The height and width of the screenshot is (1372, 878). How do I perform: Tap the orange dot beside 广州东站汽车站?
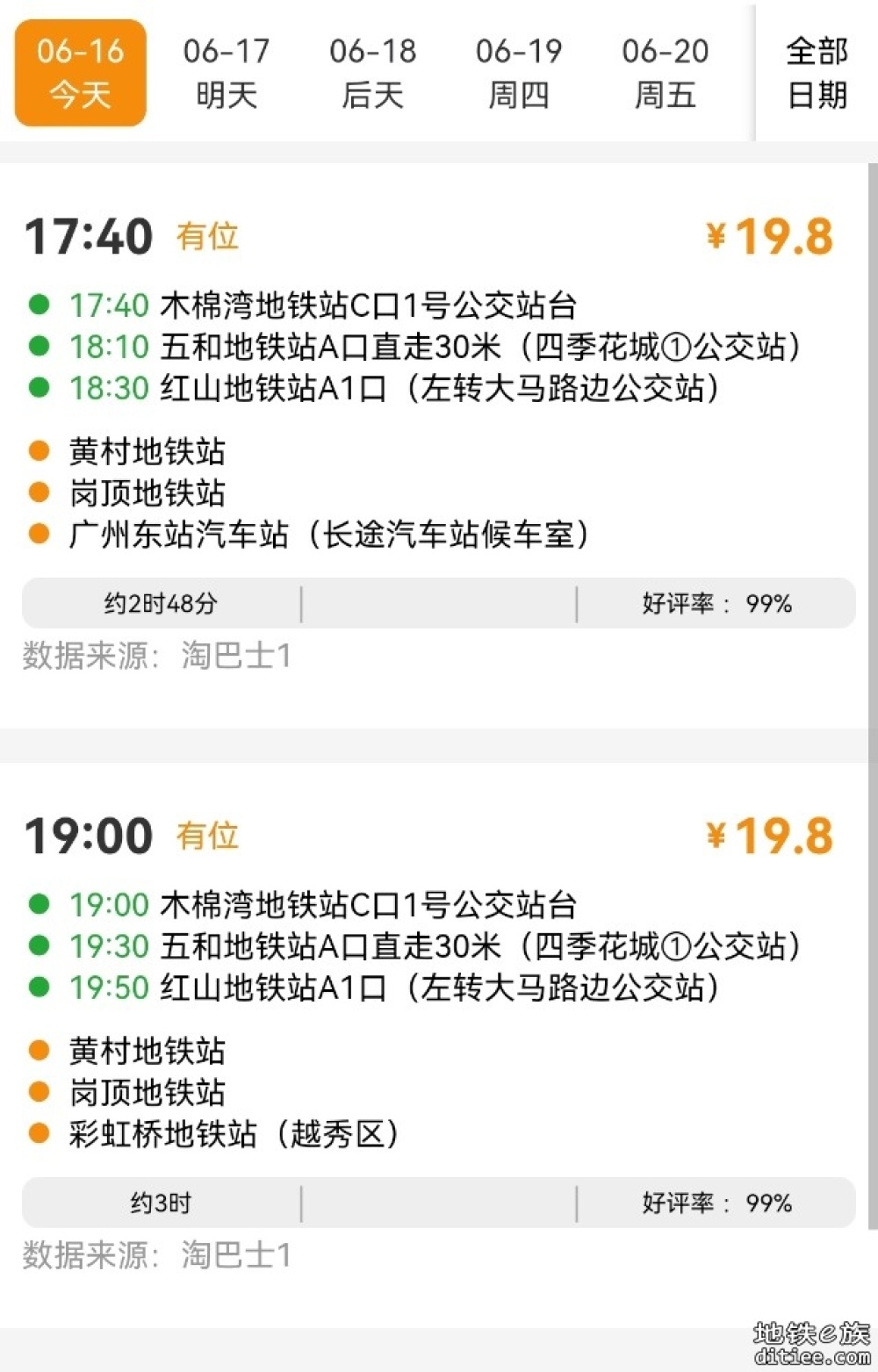[x=39, y=534]
